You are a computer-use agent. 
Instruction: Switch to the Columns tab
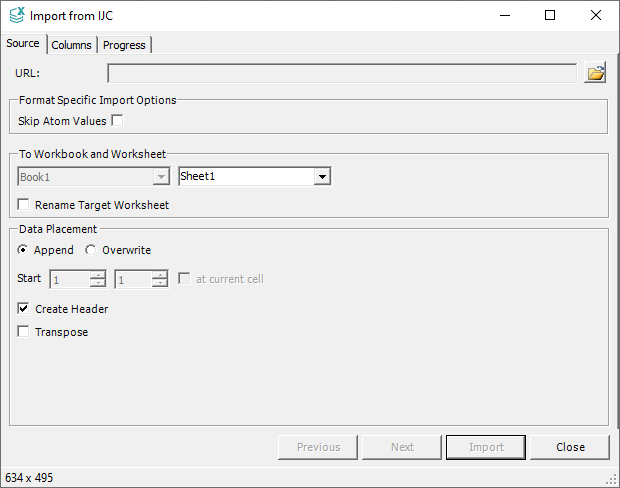coord(71,45)
